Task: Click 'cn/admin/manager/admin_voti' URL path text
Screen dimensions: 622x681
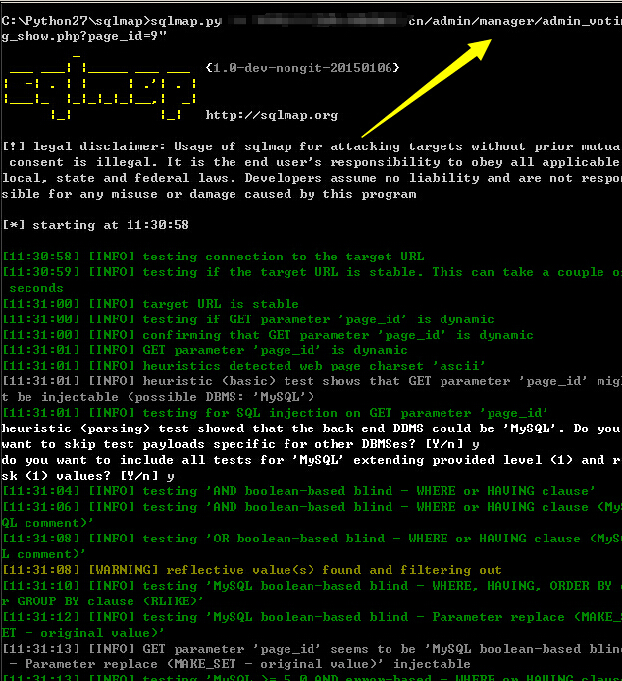Action: coord(515,21)
